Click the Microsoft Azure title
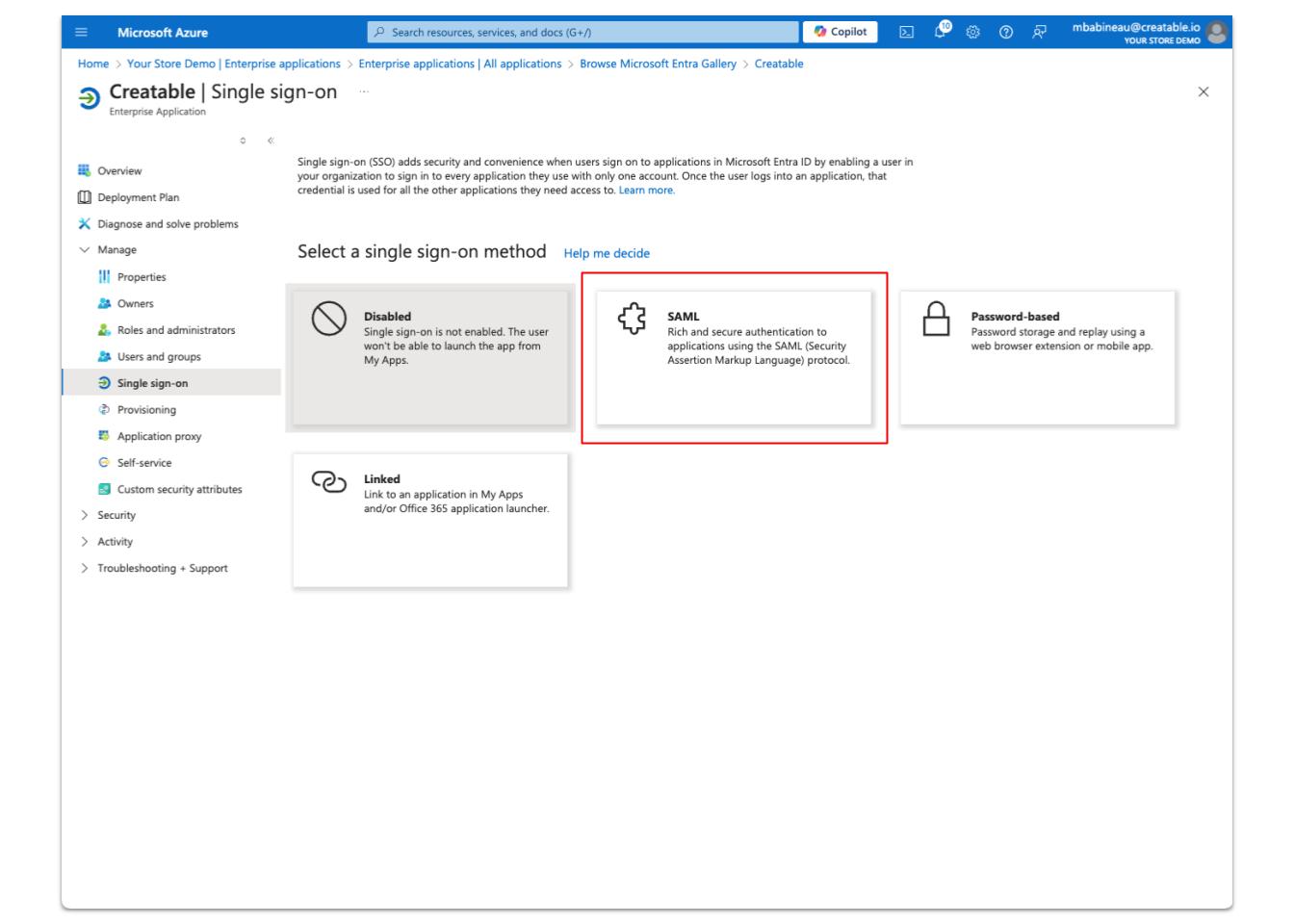The height and width of the screenshot is (924, 1294). click(163, 32)
